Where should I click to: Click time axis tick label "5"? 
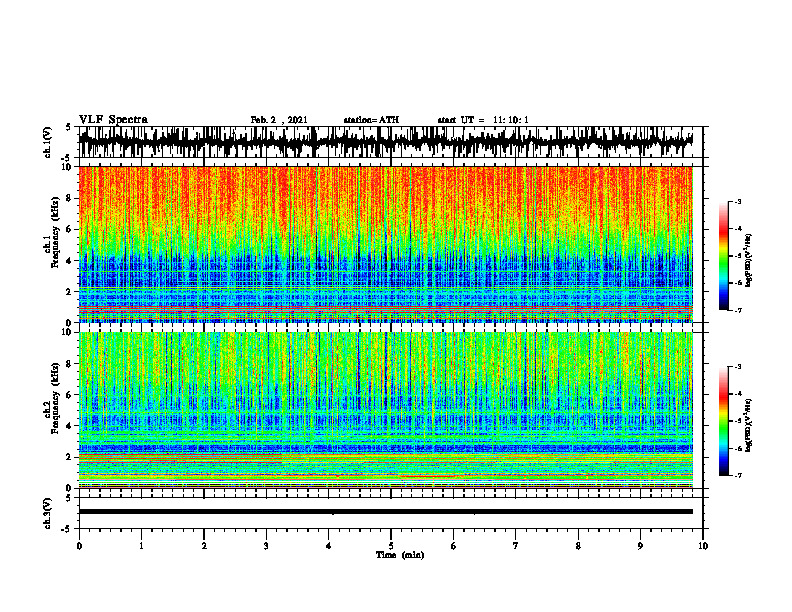tap(391, 546)
